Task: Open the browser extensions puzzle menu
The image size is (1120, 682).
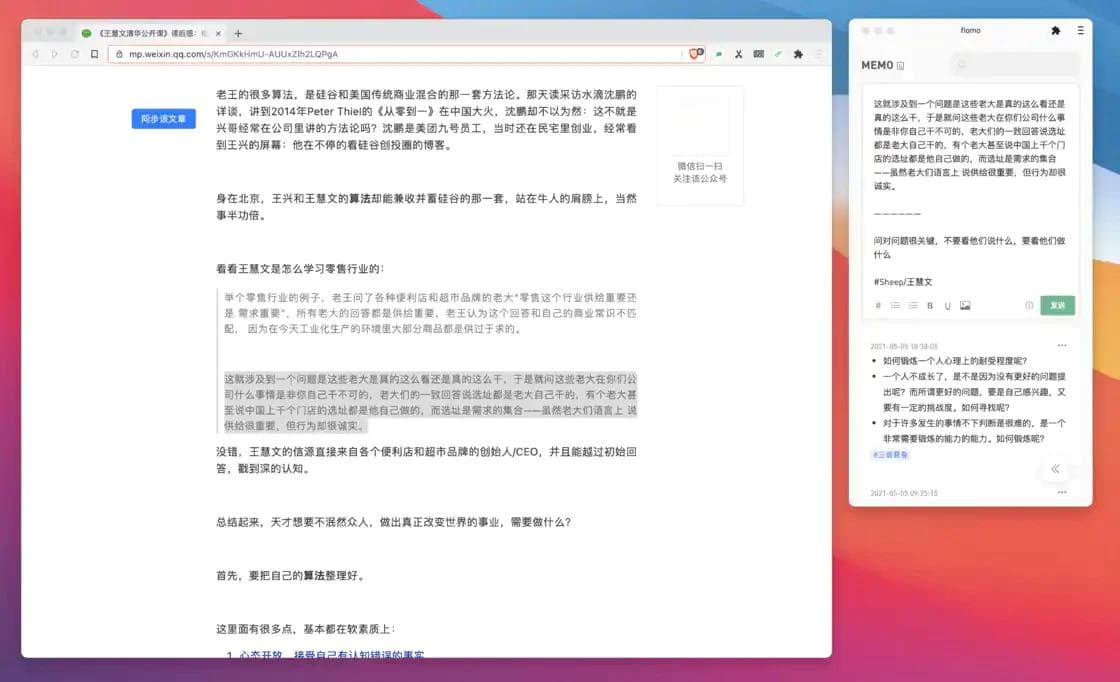Action: [x=798, y=54]
